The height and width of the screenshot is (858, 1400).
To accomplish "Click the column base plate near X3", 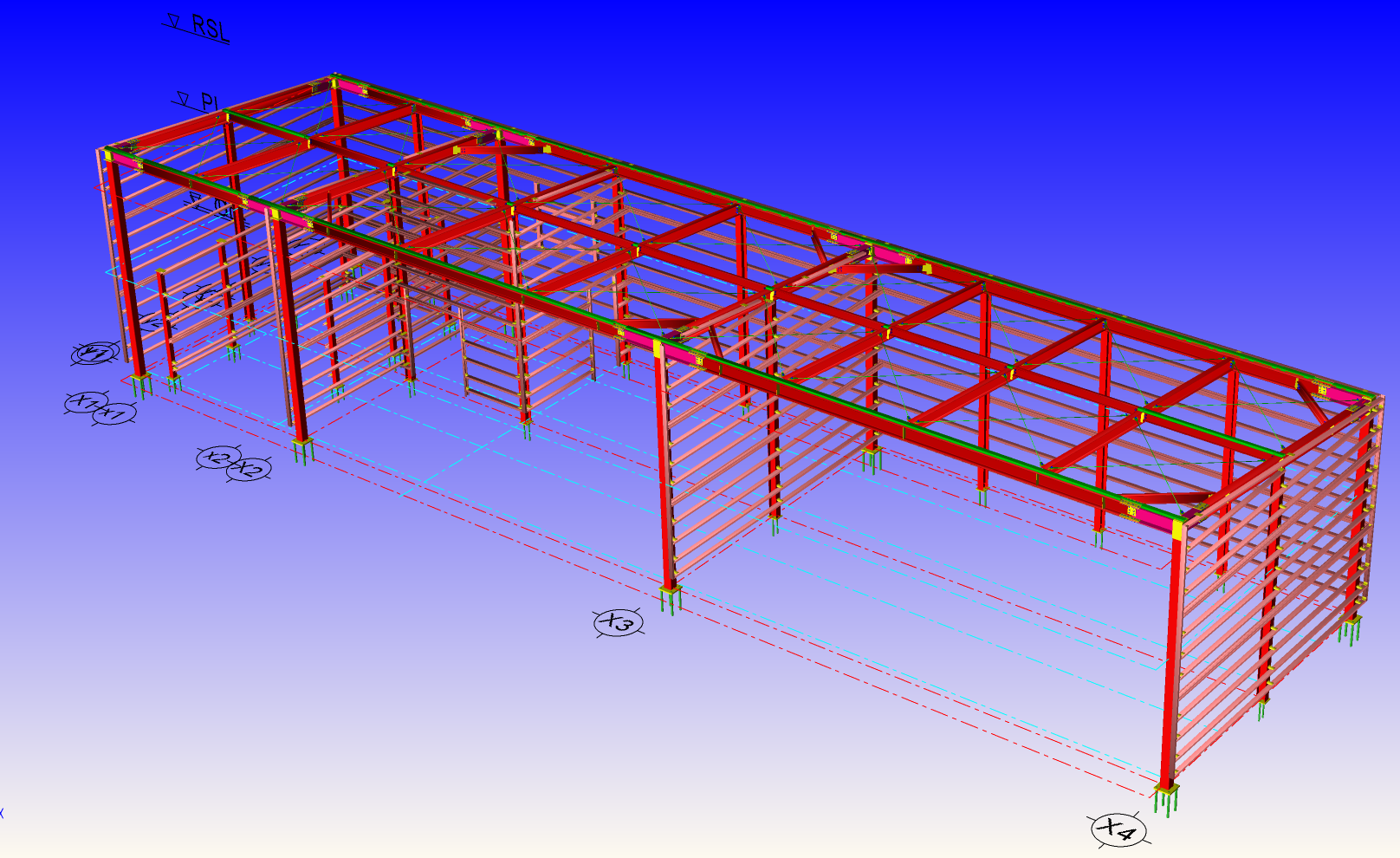I will coord(670,591).
